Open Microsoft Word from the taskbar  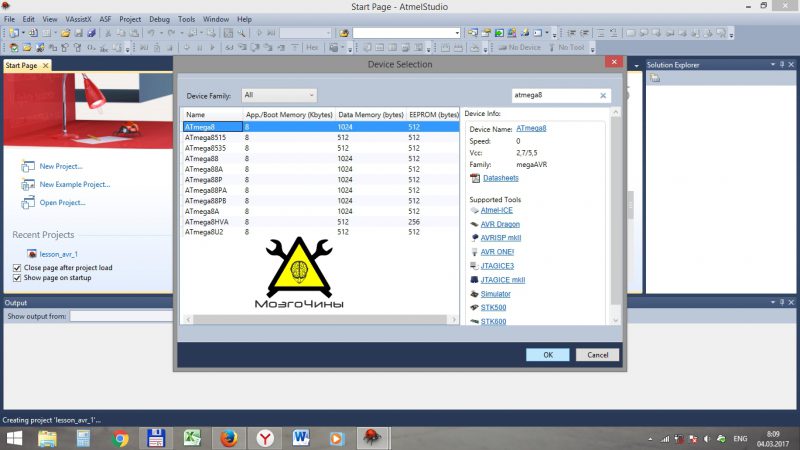301,438
